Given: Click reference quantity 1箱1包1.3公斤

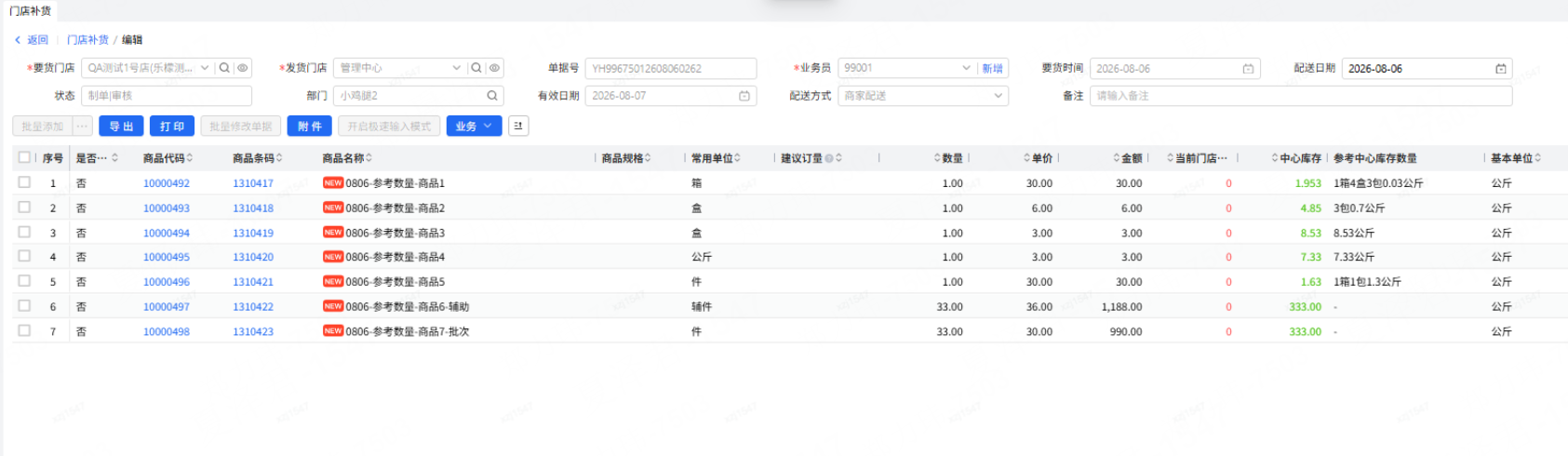Looking at the screenshot, I should point(1367,282).
